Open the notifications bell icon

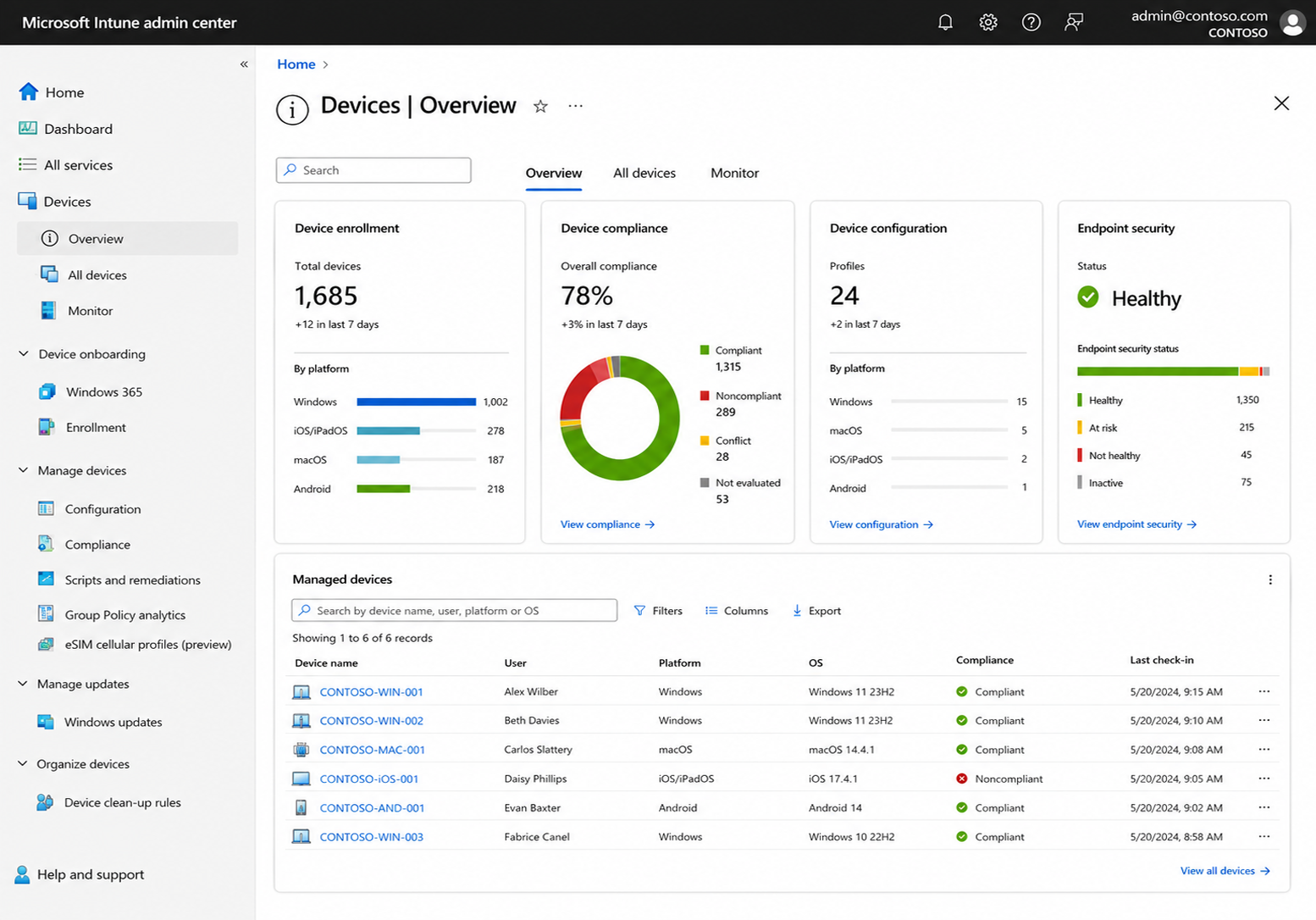pyautogui.click(x=945, y=23)
